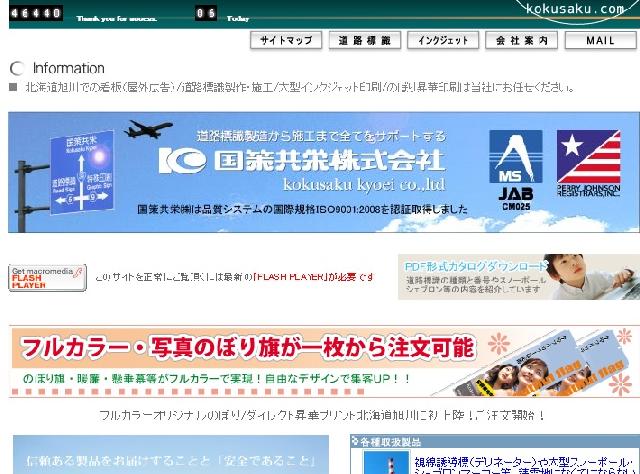This screenshot has width=640, height=474.
Task: Click the blue IC company logo mark
Action: click(182, 160)
